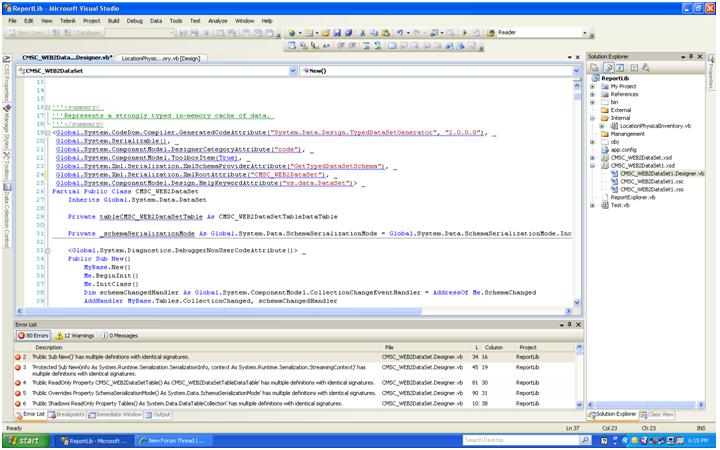
Task: Open the Breakpoints tab at bottom
Action: tap(67, 415)
